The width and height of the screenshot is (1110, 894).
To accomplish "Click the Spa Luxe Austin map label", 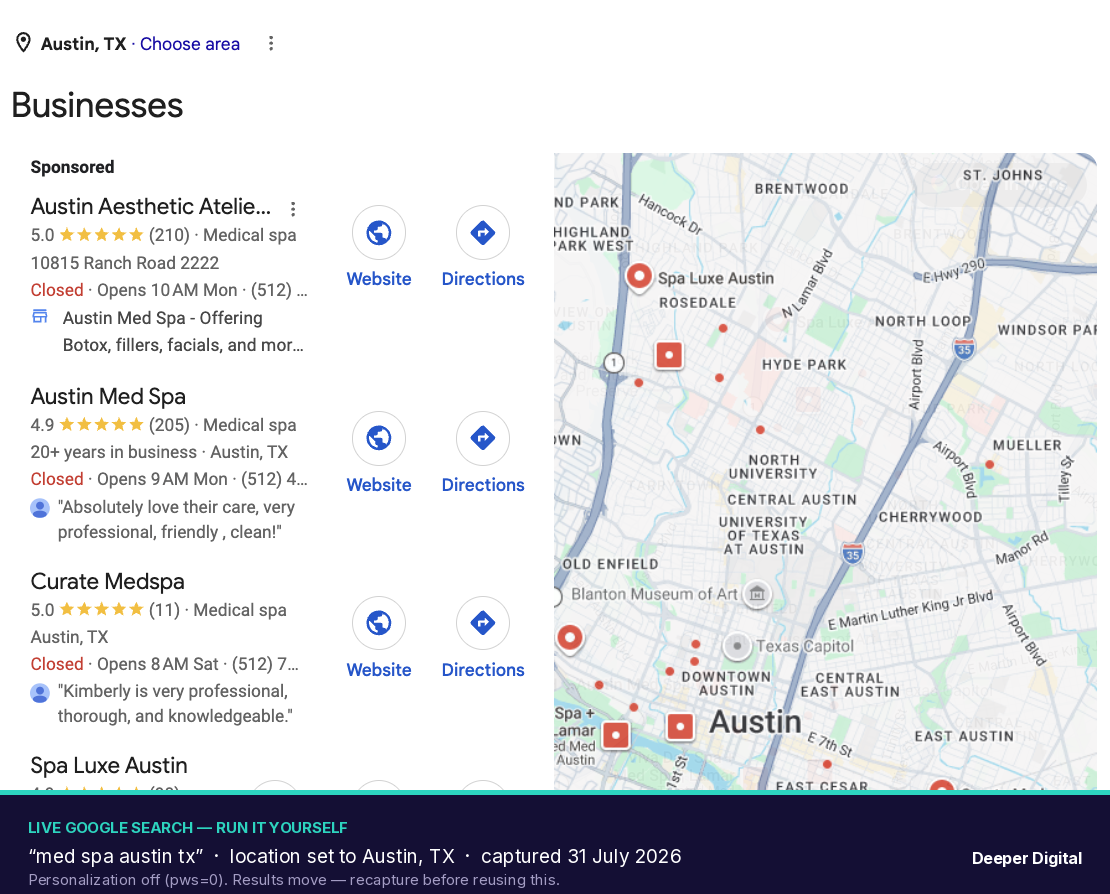I will click(716, 278).
